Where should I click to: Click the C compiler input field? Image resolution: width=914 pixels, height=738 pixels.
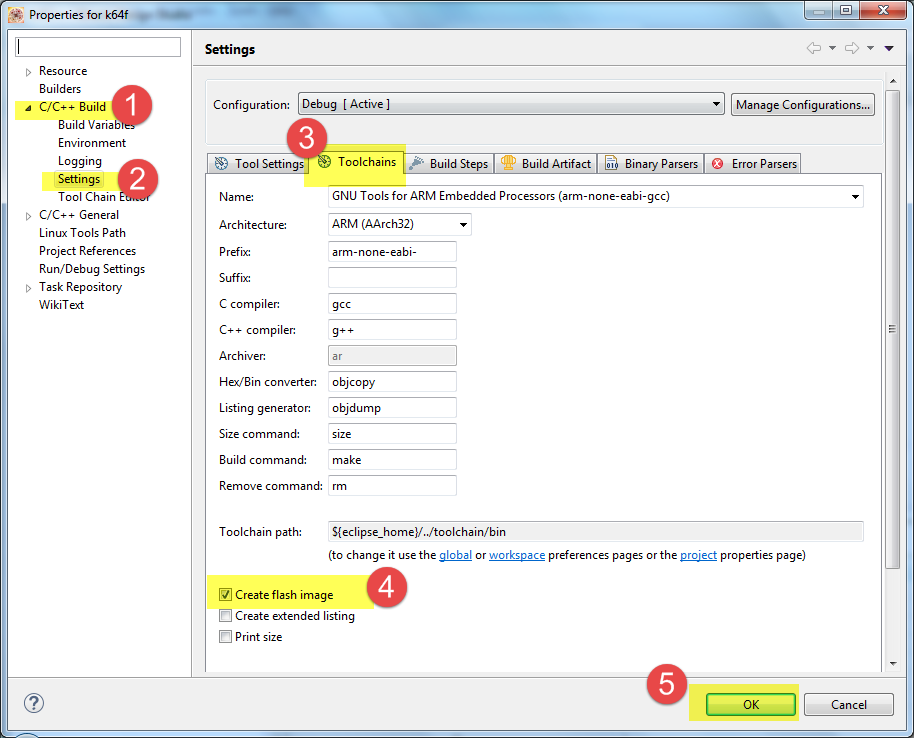click(x=392, y=304)
